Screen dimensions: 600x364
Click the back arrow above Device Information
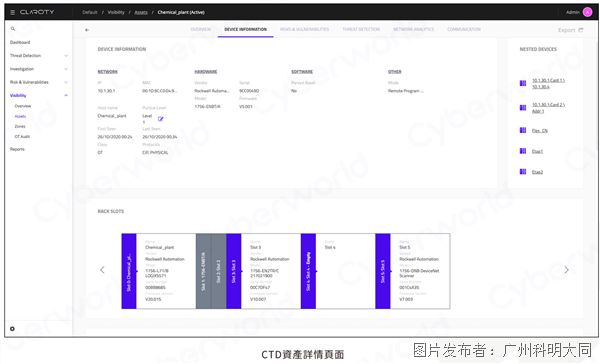pos(87,30)
